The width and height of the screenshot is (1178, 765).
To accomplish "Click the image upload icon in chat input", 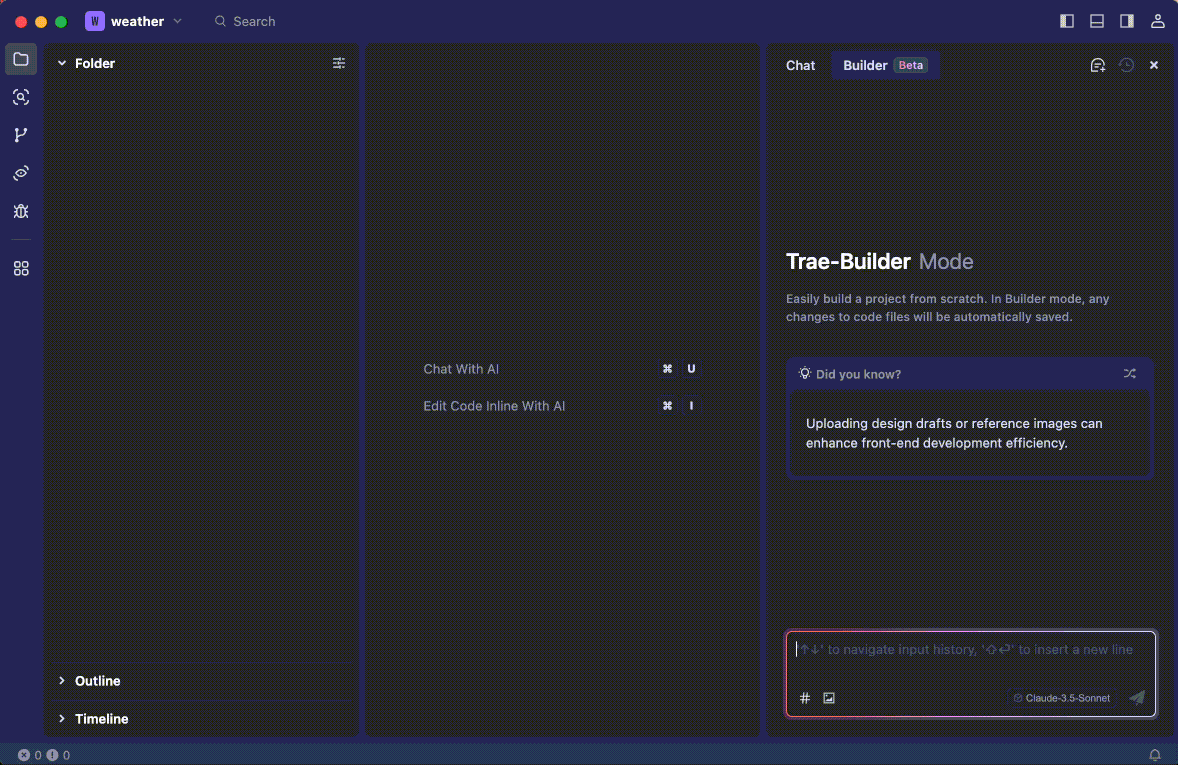I will coord(829,698).
